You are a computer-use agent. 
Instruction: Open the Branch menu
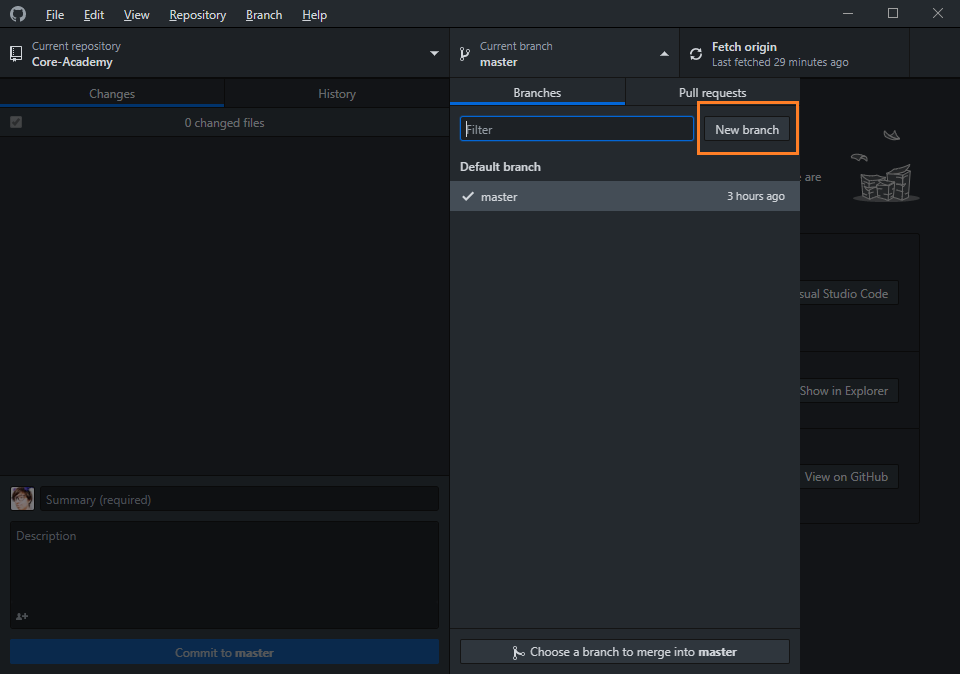(264, 15)
